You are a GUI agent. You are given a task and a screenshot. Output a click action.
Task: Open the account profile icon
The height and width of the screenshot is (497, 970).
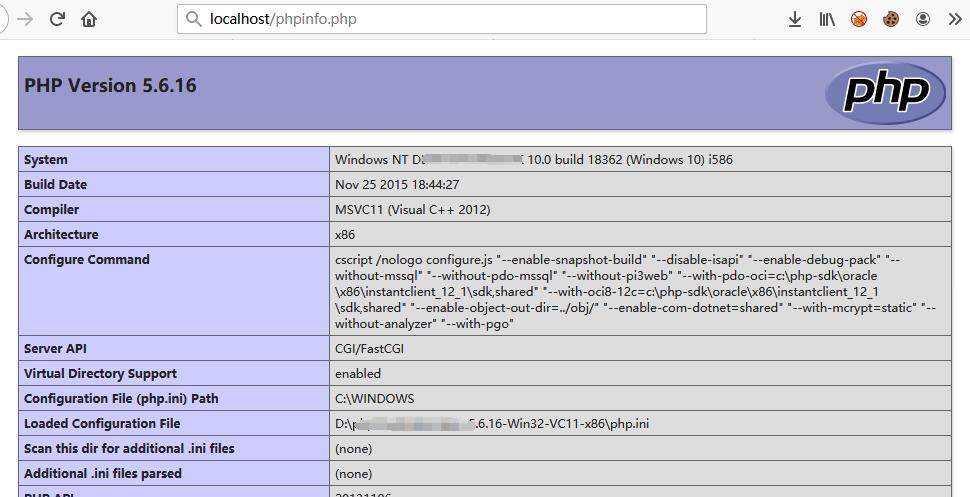pyautogui.click(x=923, y=19)
